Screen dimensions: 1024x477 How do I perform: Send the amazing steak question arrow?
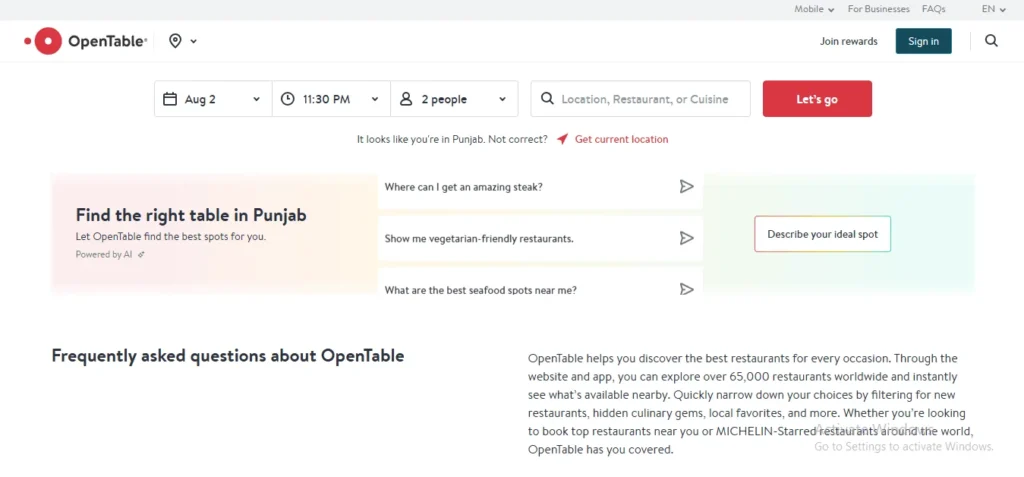click(686, 187)
